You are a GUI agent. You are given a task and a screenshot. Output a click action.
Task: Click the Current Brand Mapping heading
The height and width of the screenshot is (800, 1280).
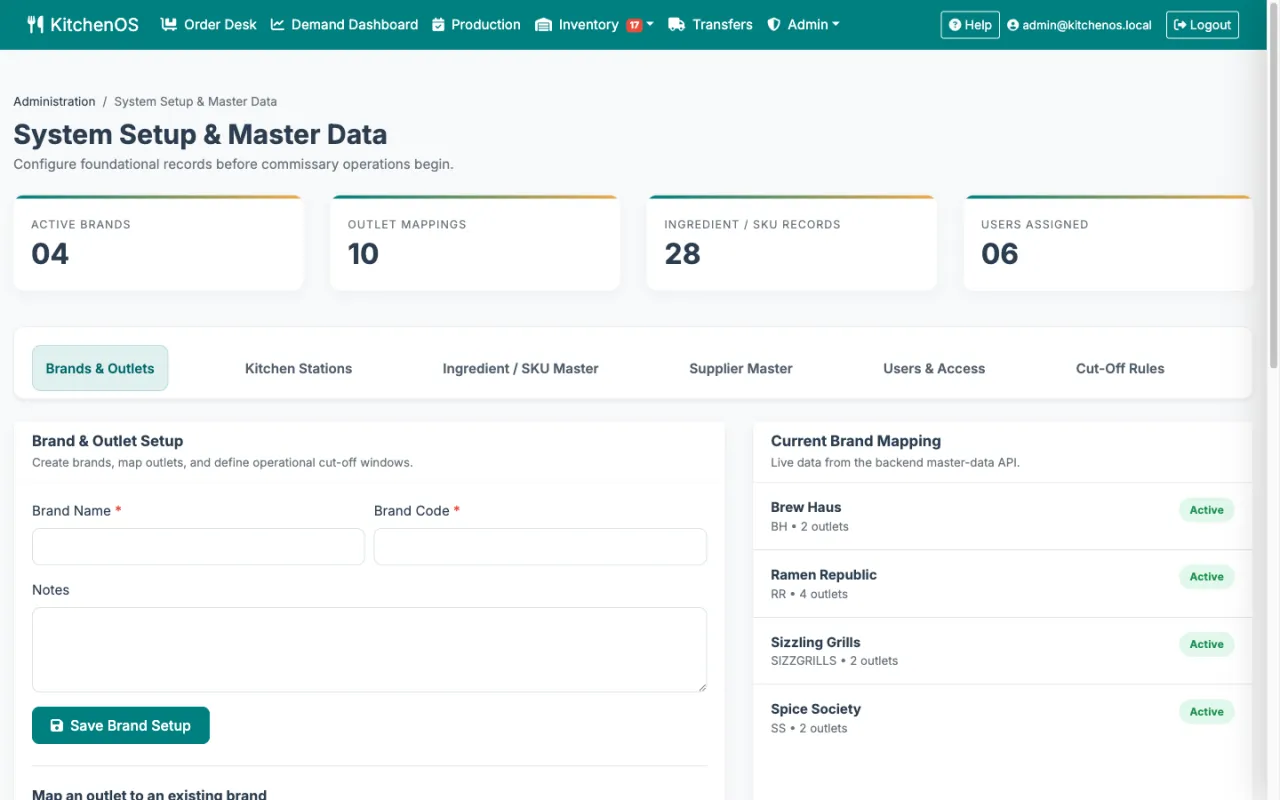click(x=856, y=441)
